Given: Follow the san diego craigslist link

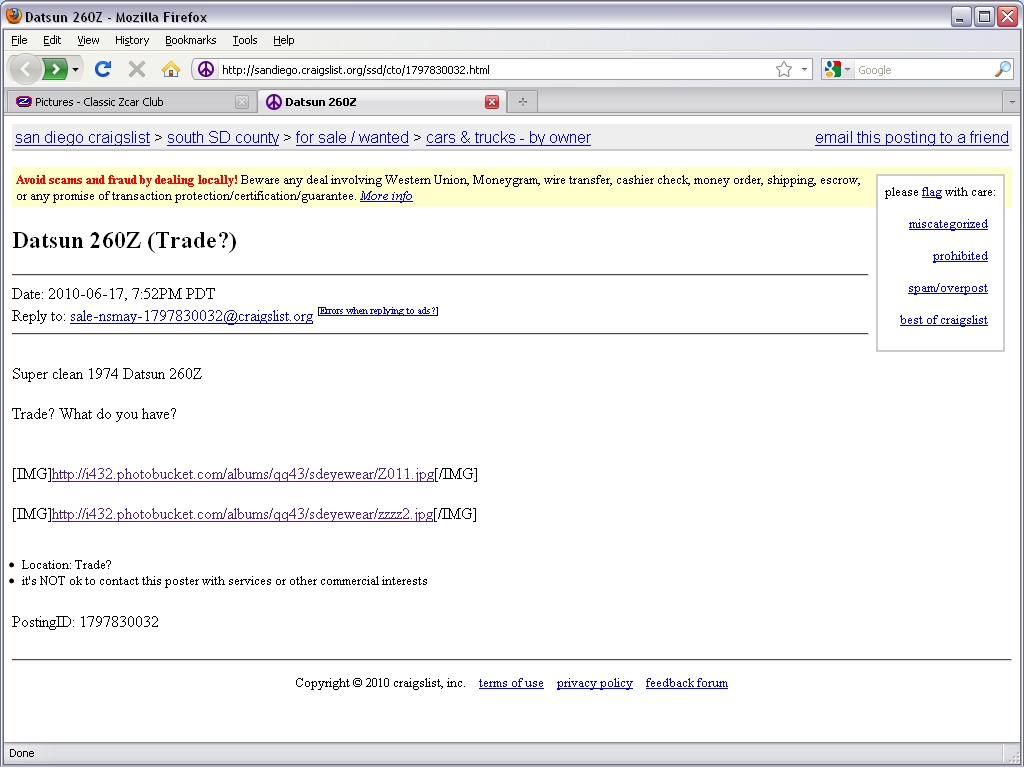Looking at the screenshot, I should pyautogui.click(x=82, y=138).
